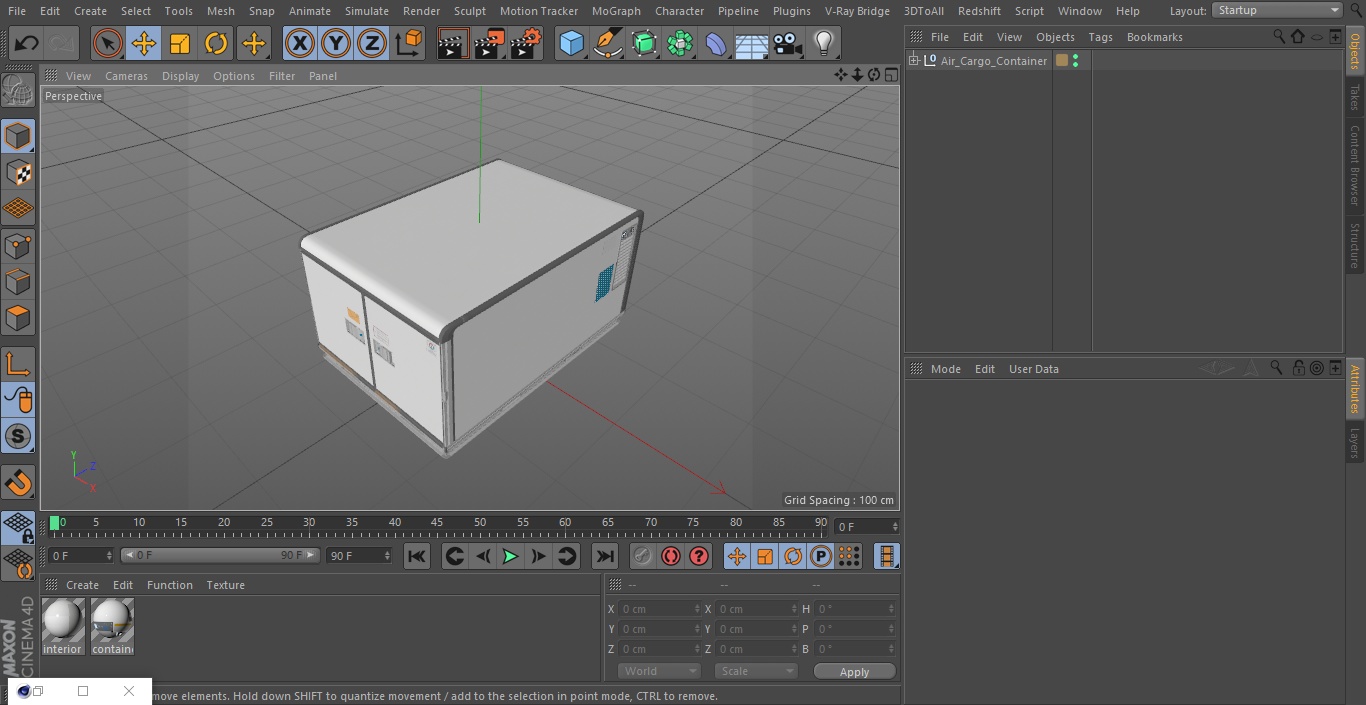Toggle autokeying button
The height and width of the screenshot is (705, 1366).
click(x=671, y=557)
